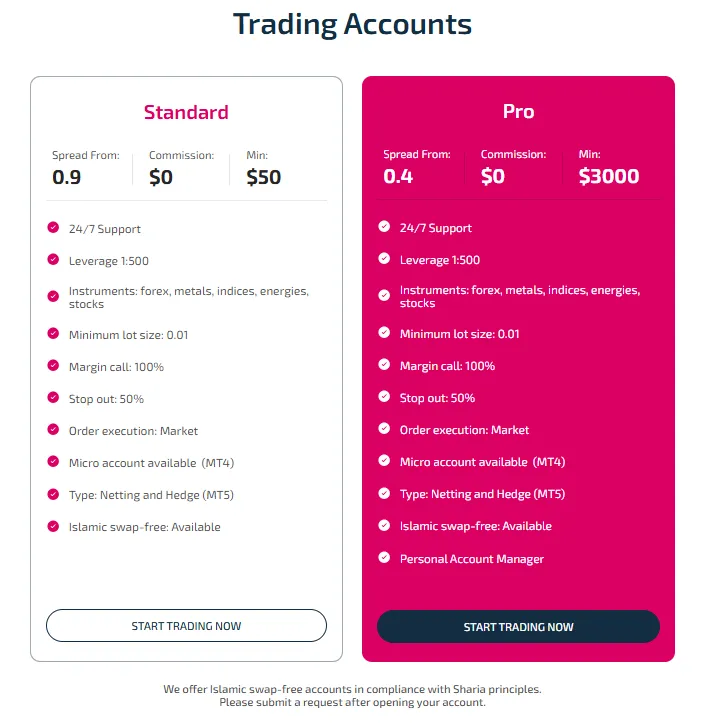709x723 pixels.
Task: Click Start Trading Now in Standard card
Action: pos(186,626)
